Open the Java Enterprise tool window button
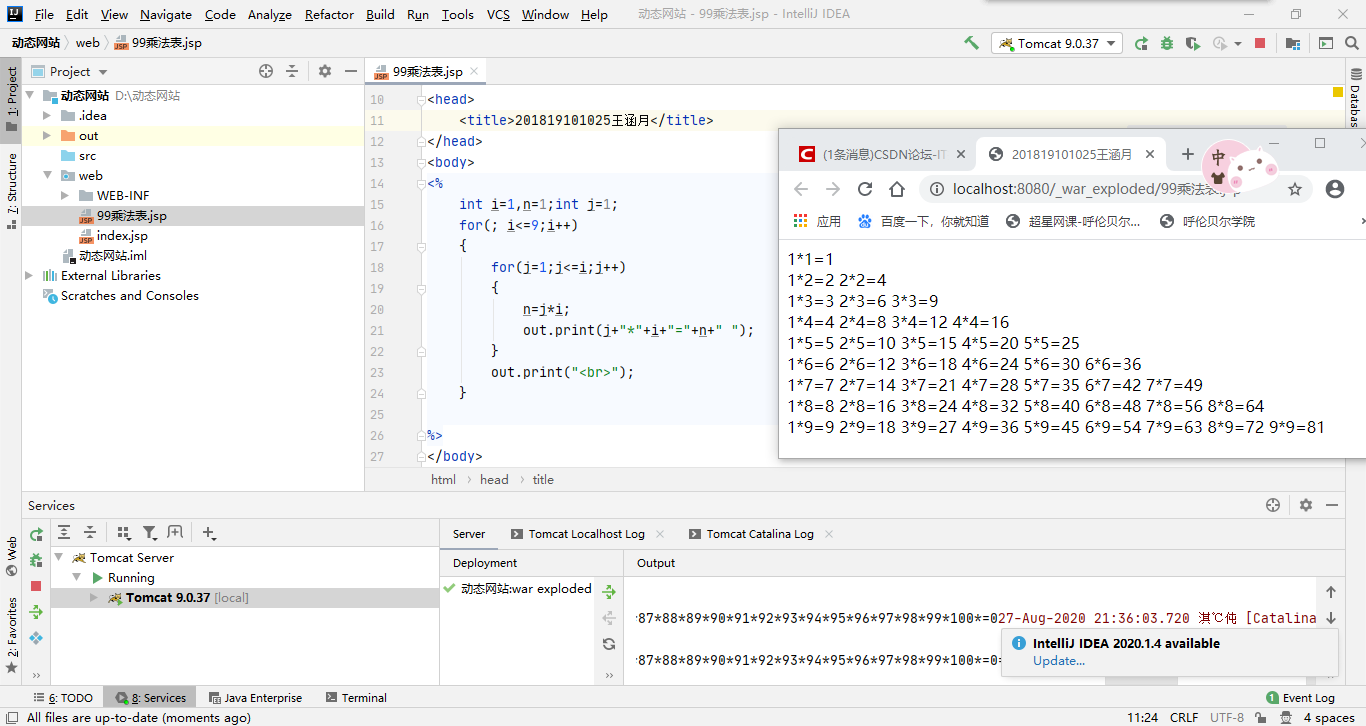1366x726 pixels. [x=255, y=698]
